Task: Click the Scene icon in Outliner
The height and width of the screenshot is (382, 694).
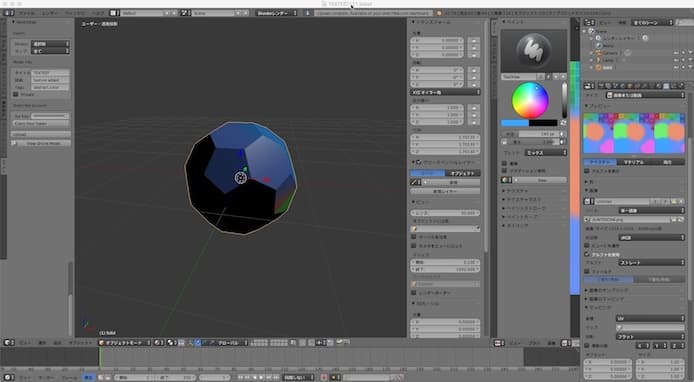Action: [591, 31]
